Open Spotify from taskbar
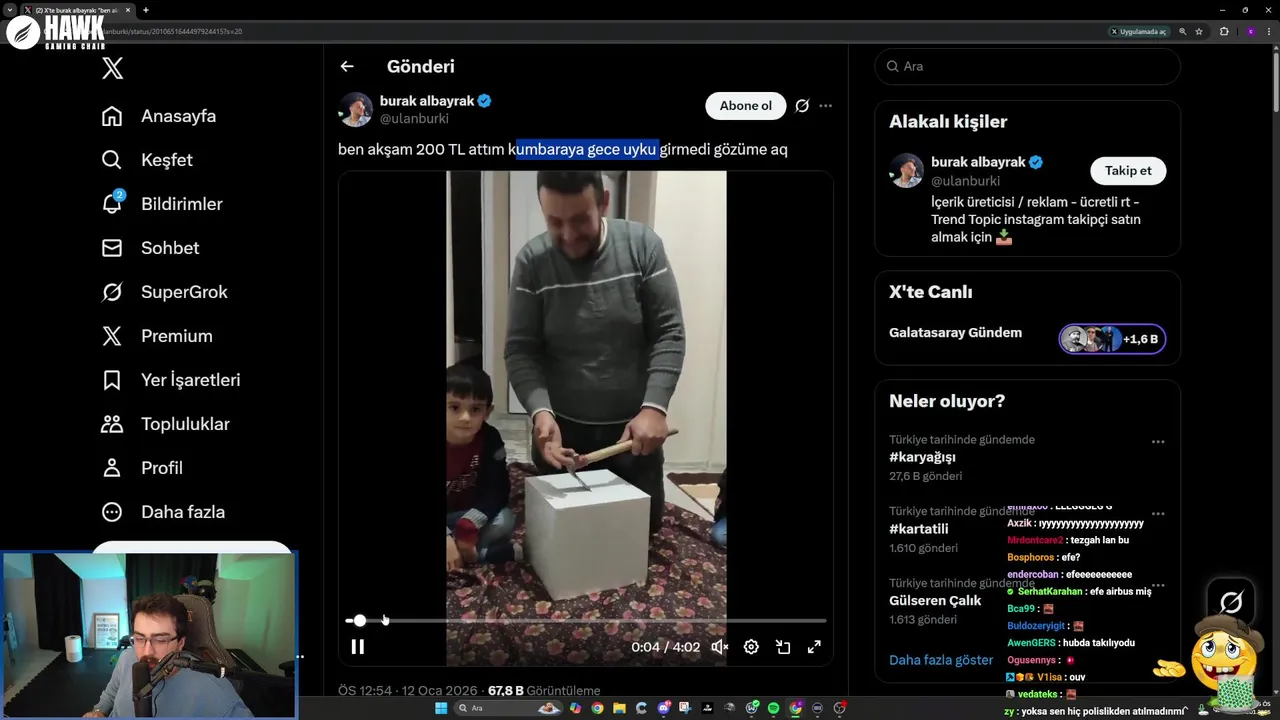The width and height of the screenshot is (1280, 720). 773,708
